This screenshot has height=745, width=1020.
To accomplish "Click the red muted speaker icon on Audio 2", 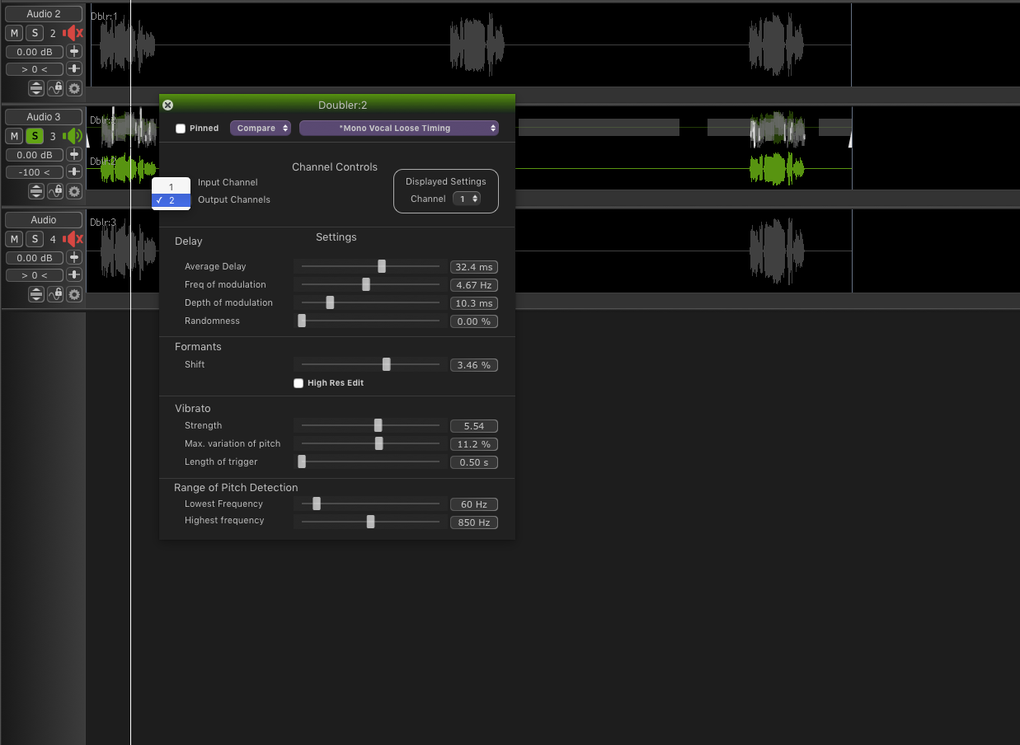I will pyautogui.click(x=73, y=33).
